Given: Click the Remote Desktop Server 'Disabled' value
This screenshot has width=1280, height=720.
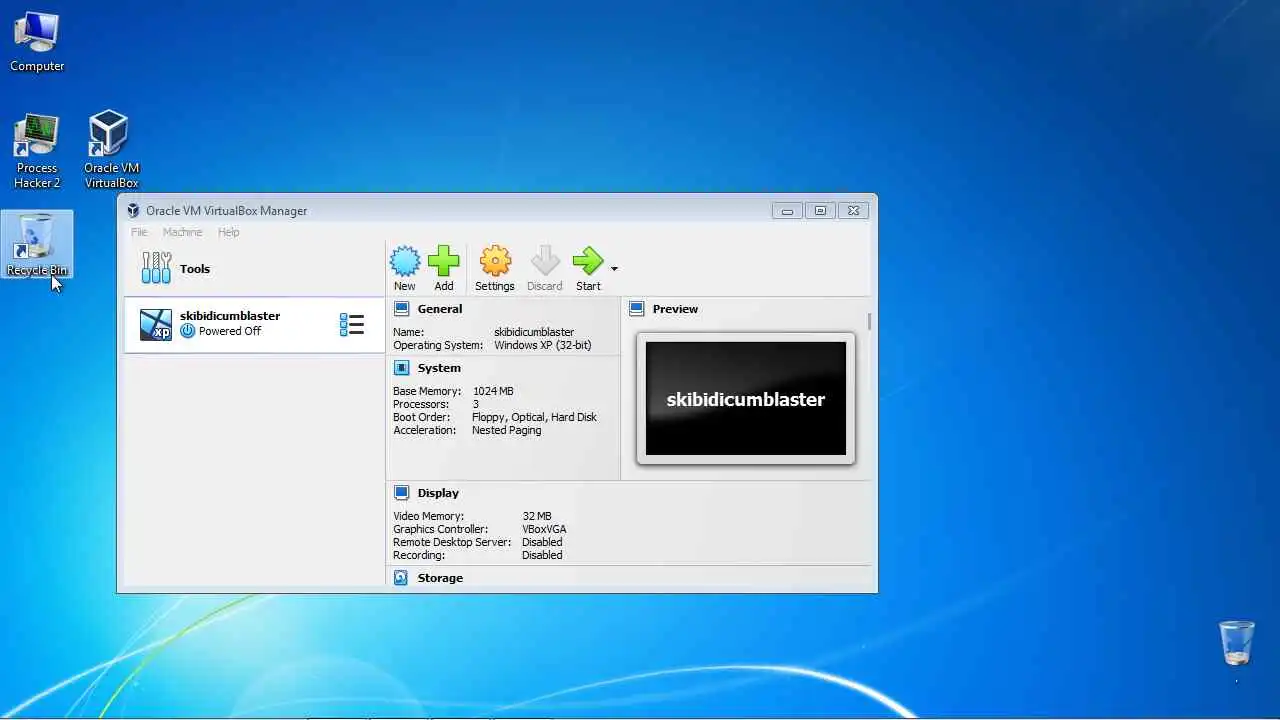Looking at the screenshot, I should (542, 542).
